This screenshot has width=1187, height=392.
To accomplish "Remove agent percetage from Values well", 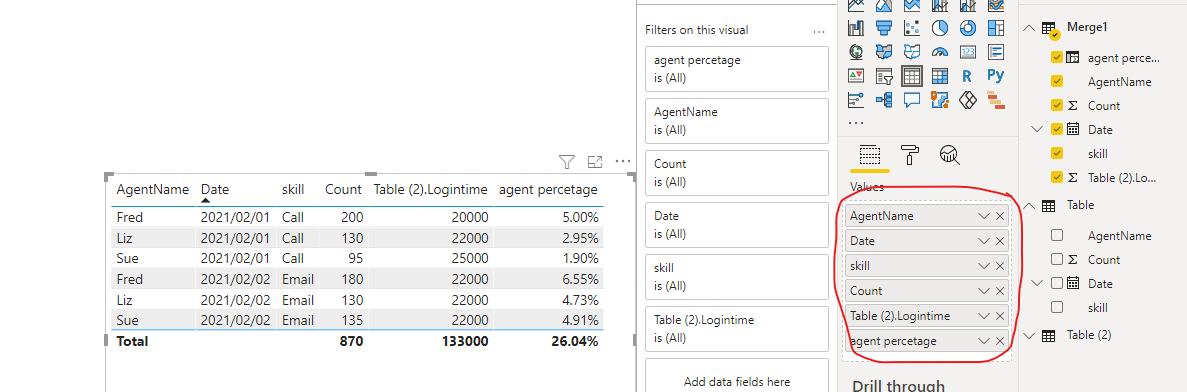I will point(1000,341).
